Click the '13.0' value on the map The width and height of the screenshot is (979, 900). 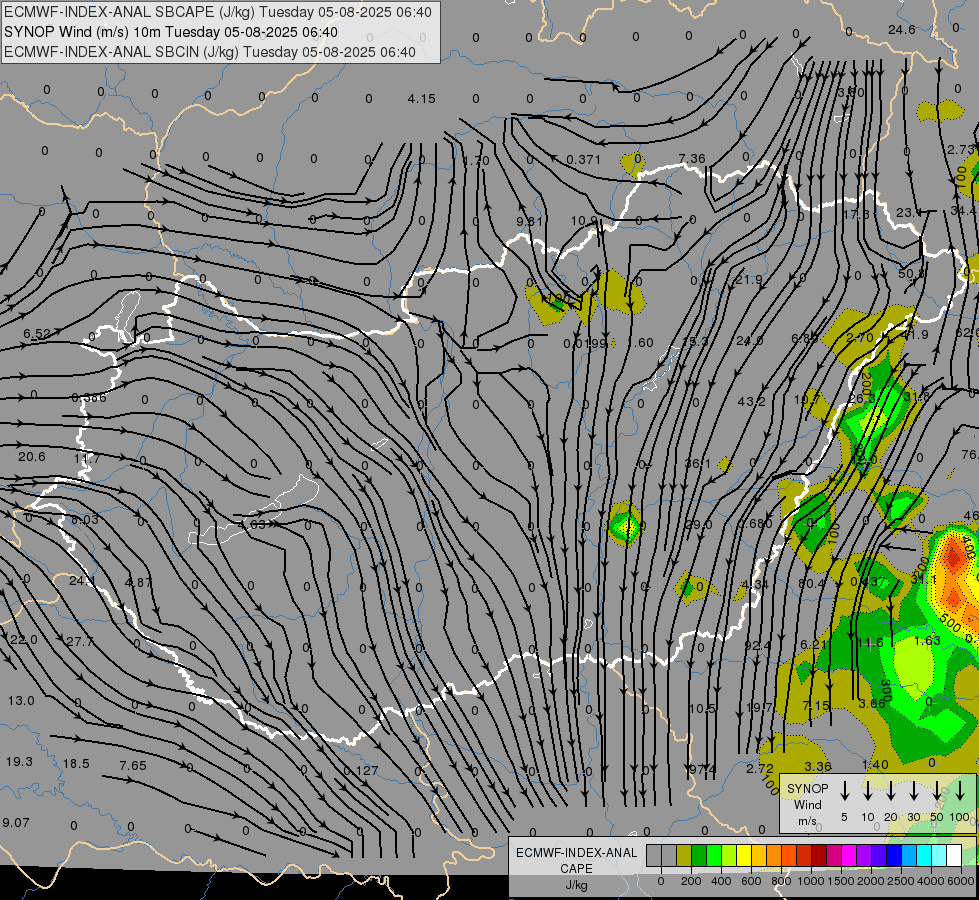(21, 700)
